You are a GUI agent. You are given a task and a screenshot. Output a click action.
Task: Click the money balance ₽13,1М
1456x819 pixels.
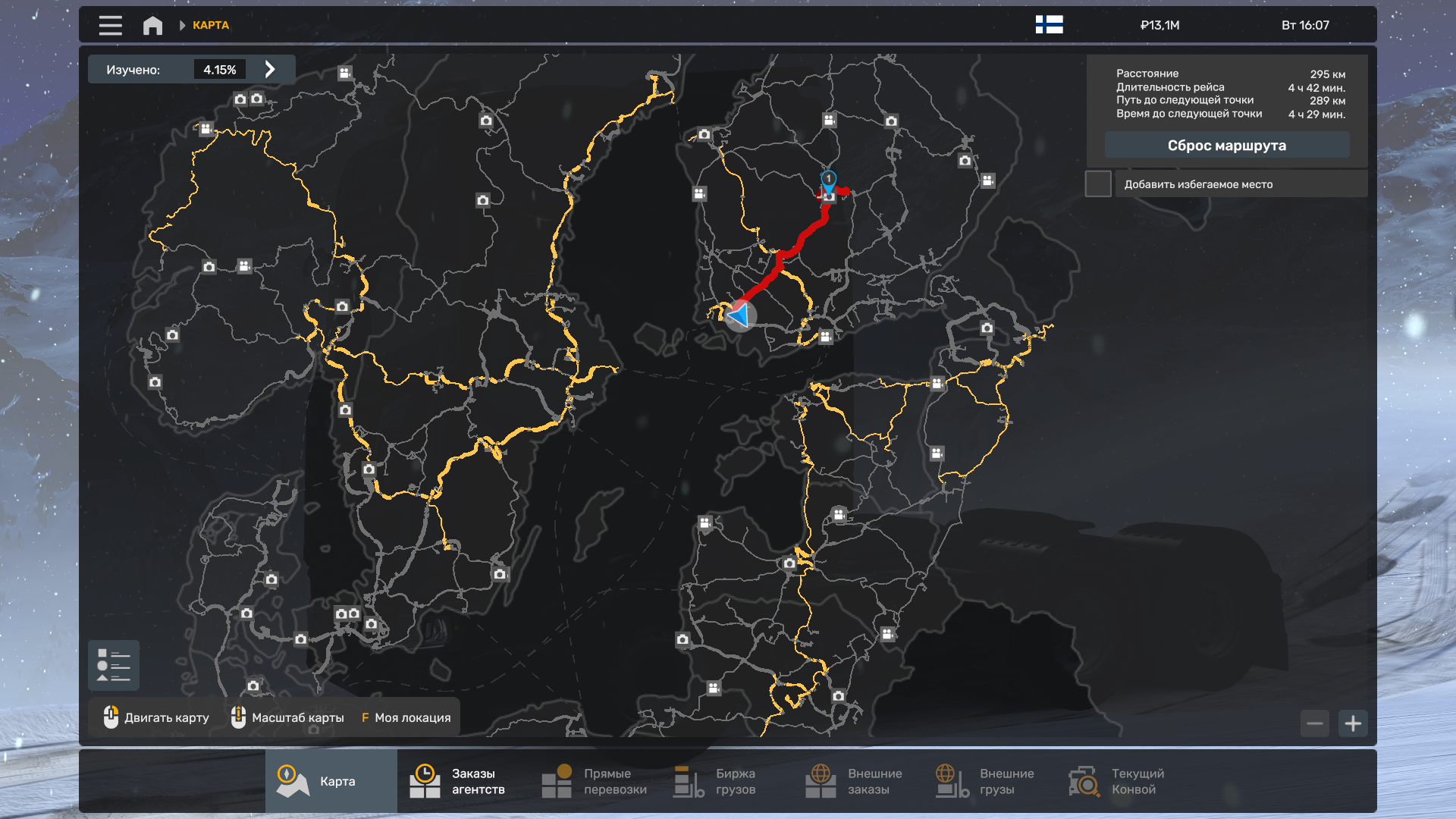point(1159,25)
